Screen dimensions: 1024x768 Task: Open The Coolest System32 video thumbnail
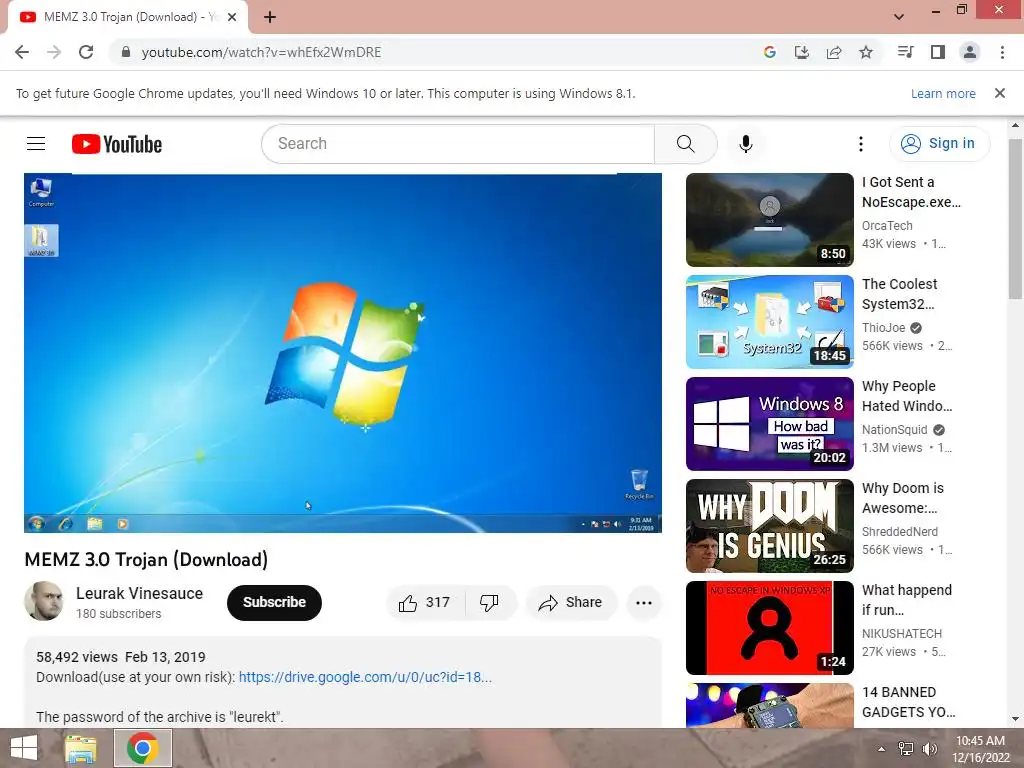click(769, 321)
